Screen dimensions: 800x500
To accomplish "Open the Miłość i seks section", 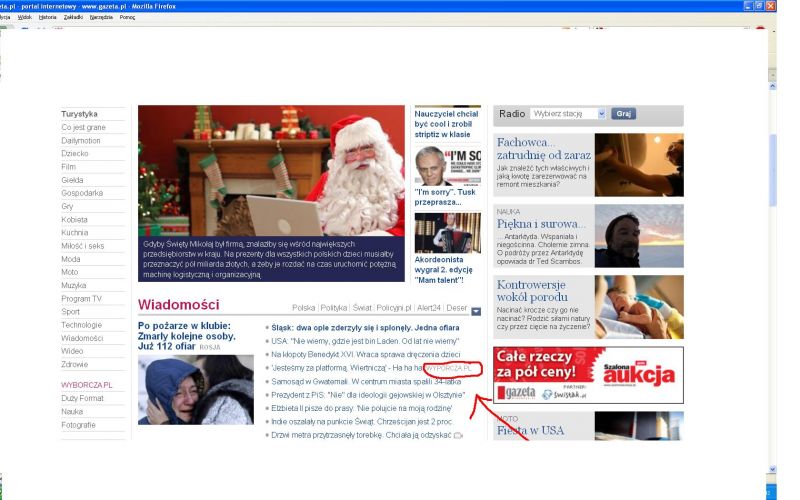I will (x=82, y=245).
